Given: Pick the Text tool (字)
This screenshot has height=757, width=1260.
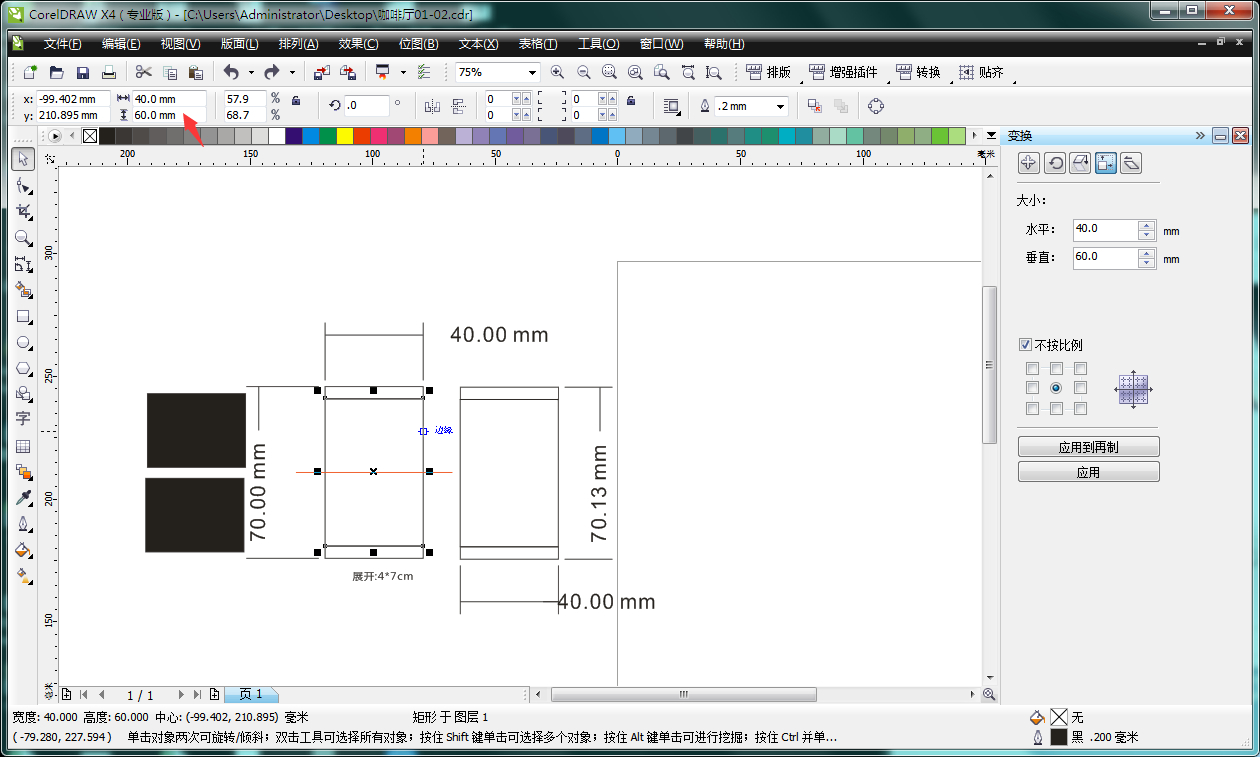Looking at the screenshot, I should point(23,419).
